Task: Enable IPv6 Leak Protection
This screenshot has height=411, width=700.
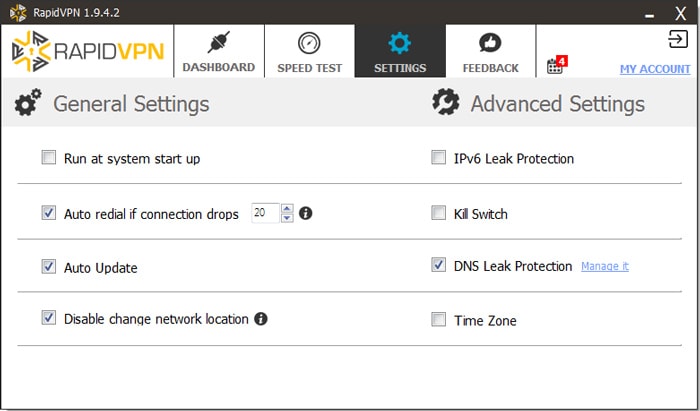Action: tap(438, 158)
